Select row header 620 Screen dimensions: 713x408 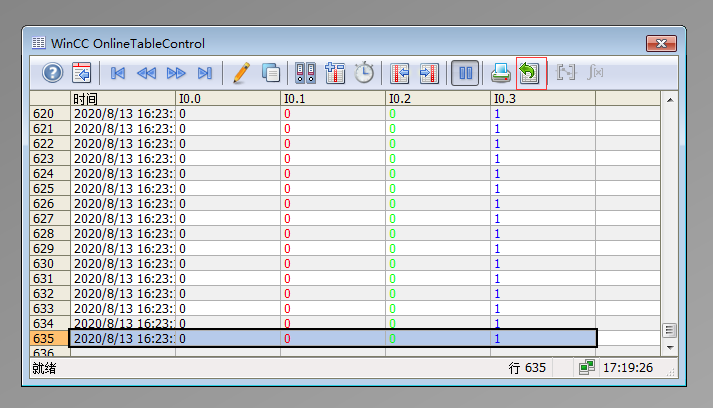(50, 114)
